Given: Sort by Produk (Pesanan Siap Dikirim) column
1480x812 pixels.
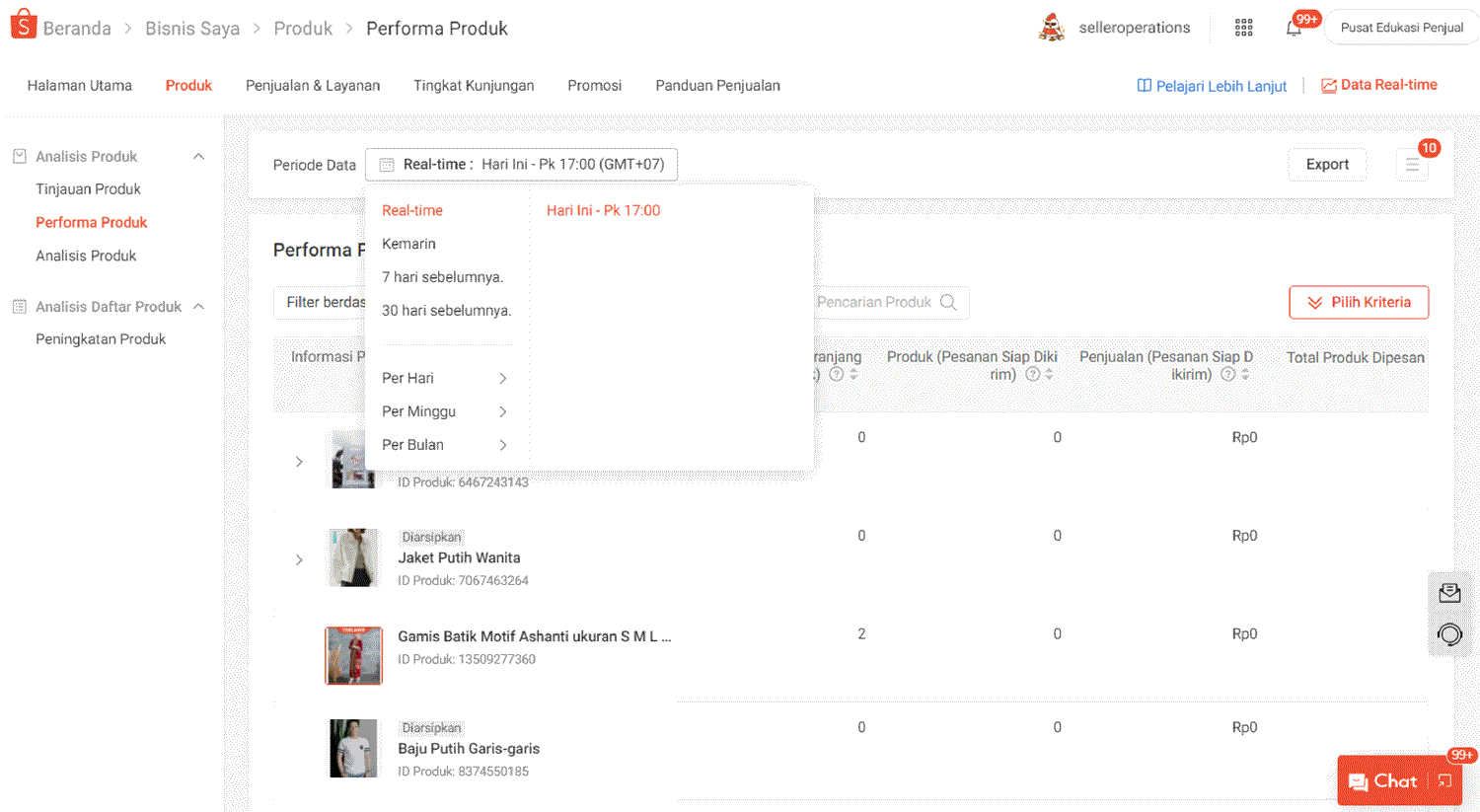Looking at the screenshot, I should 1049,374.
